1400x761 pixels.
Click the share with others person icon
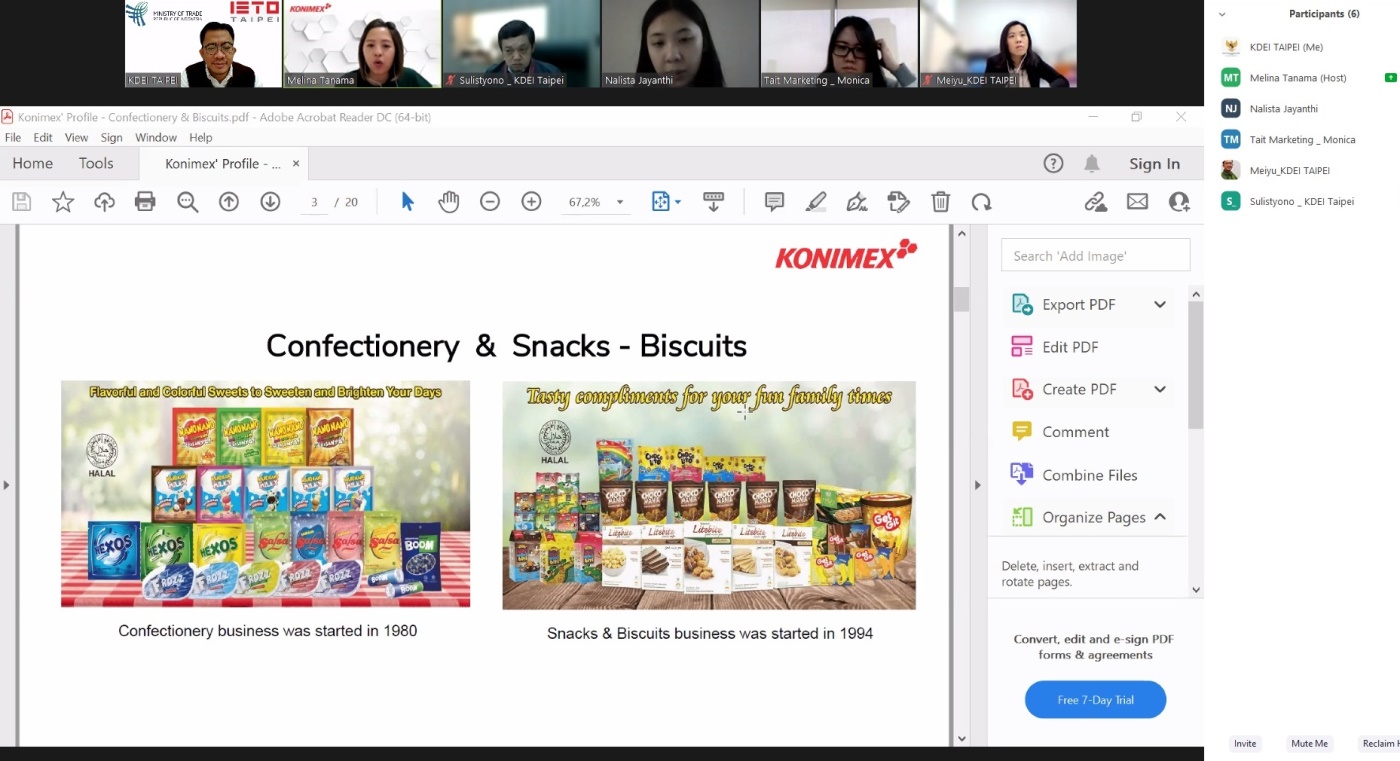1179,202
